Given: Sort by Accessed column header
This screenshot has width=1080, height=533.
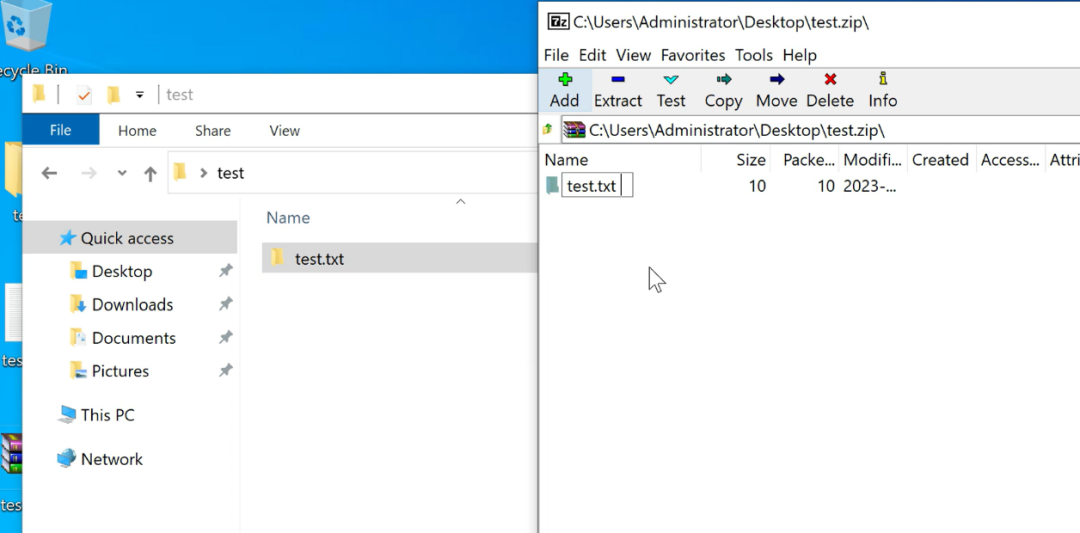Looking at the screenshot, I should [1010, 160].
